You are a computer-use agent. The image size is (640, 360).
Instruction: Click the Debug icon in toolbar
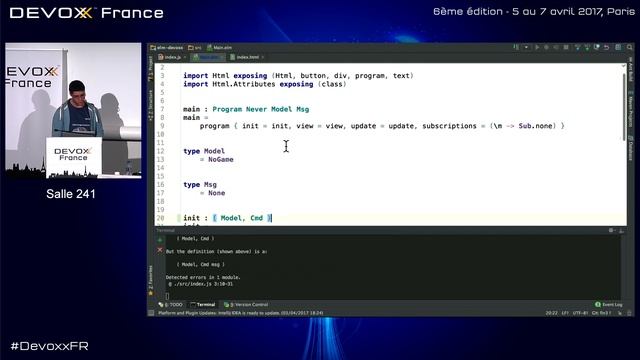(547, 47)
